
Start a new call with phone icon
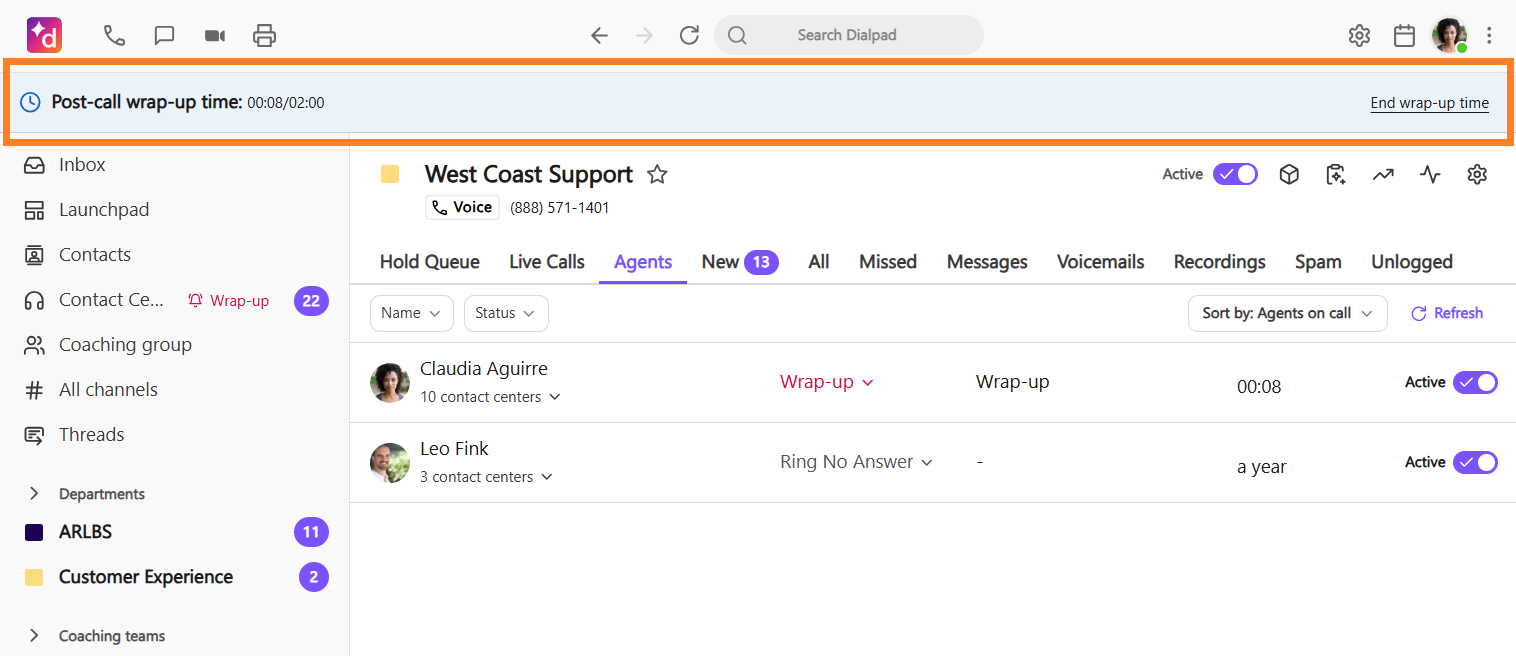click(x=114, y=36)
